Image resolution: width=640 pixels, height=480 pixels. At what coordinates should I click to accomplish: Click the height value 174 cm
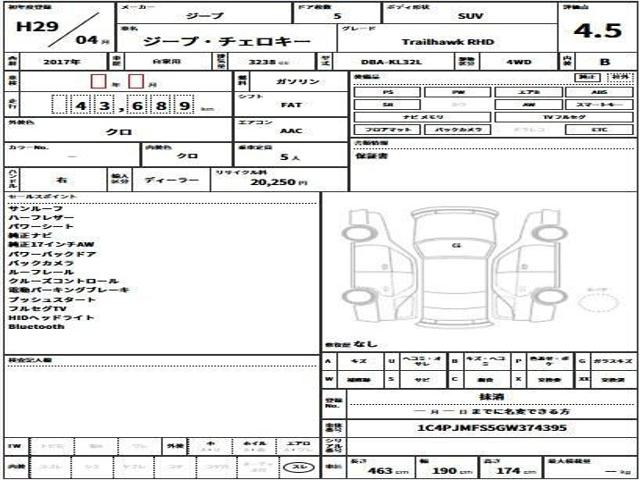(x=516, y=471)
